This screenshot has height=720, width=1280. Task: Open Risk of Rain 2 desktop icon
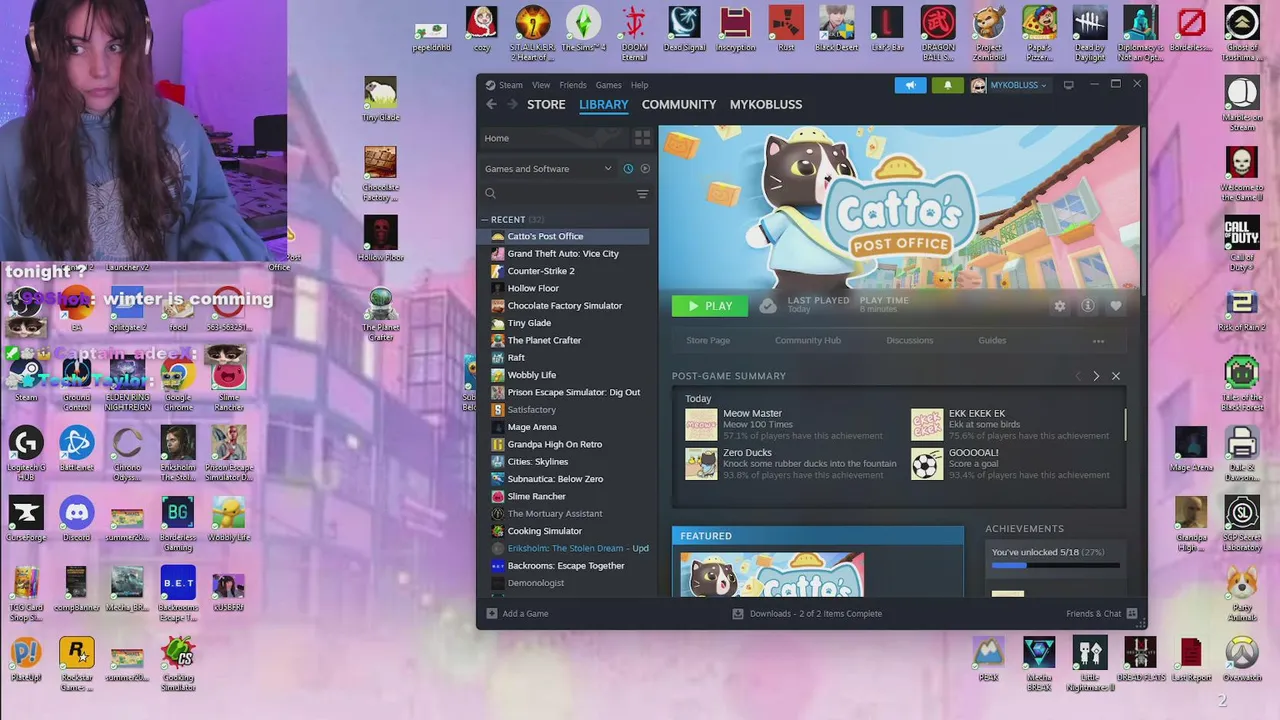(x=1242, y=310)
